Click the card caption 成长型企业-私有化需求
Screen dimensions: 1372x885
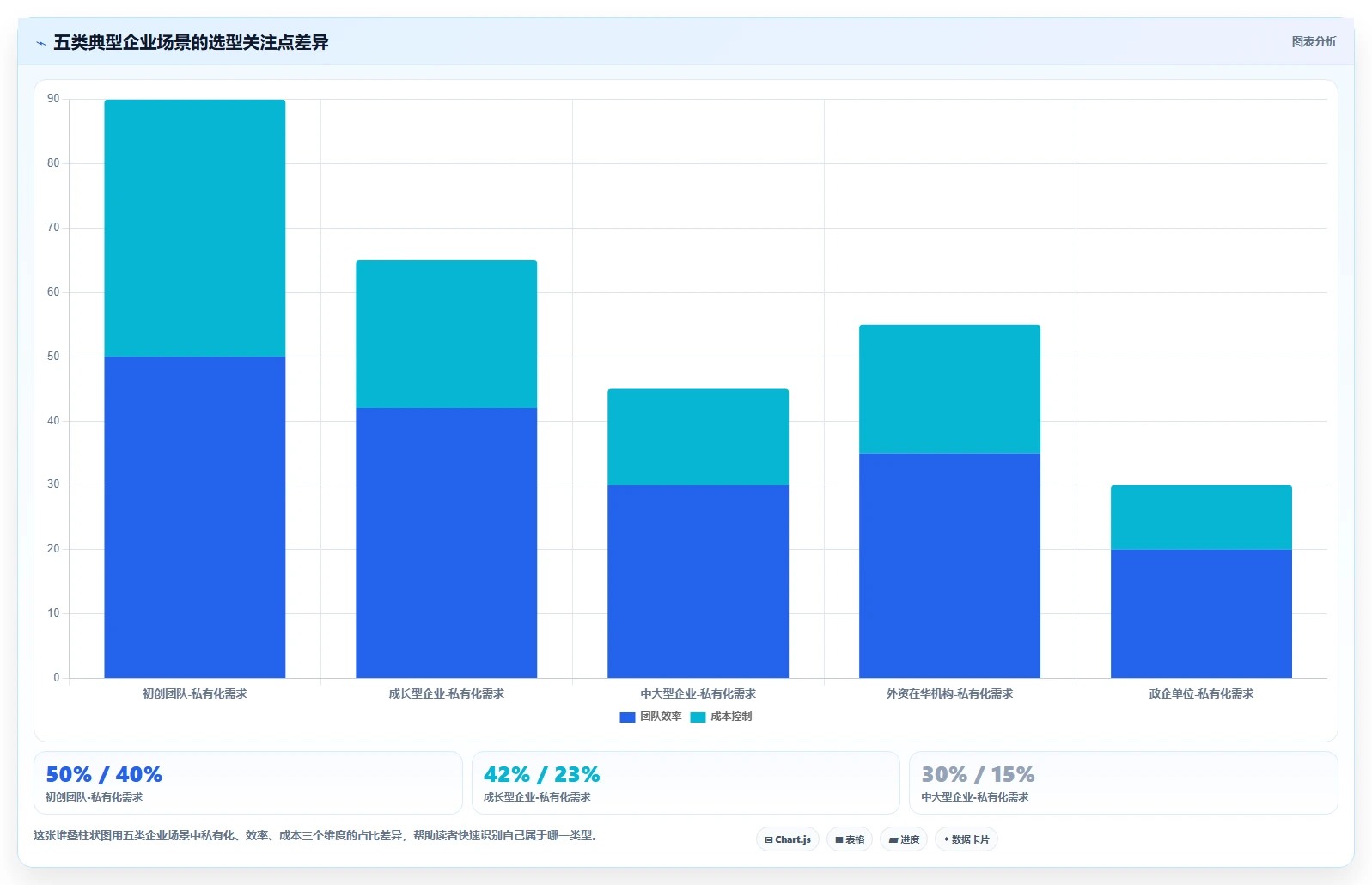[x=537, y=797]
